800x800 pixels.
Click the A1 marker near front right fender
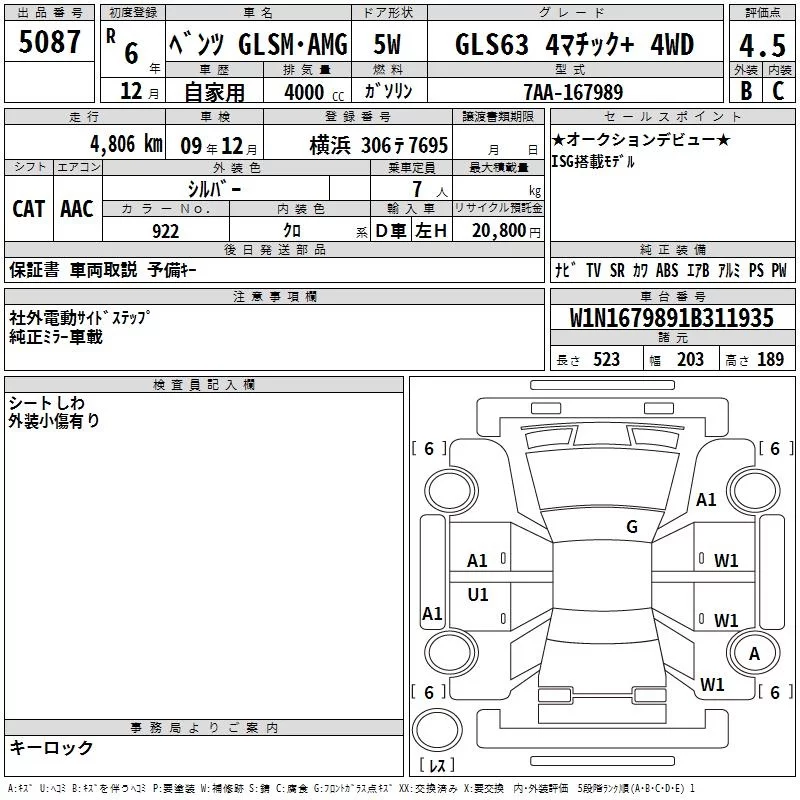point(706,499)
